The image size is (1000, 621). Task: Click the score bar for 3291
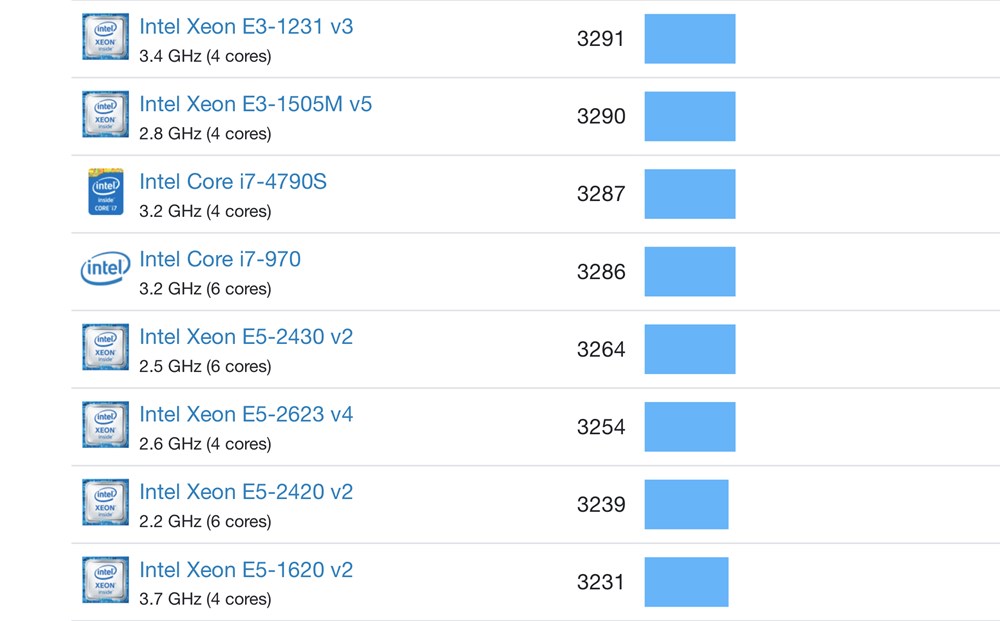[x=690, y=39]
